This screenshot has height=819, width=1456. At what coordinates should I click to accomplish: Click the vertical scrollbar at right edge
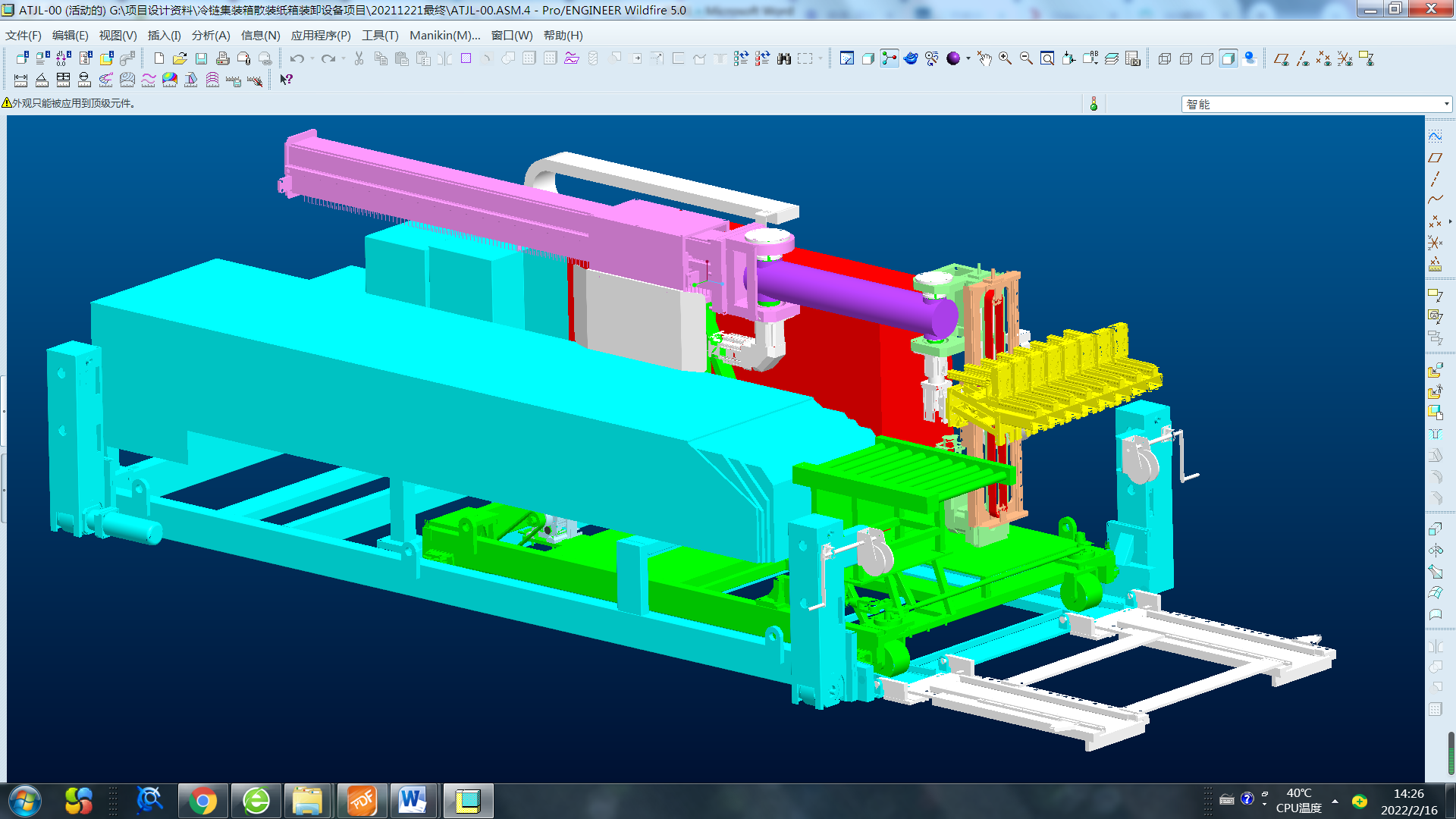[1451, 753]
